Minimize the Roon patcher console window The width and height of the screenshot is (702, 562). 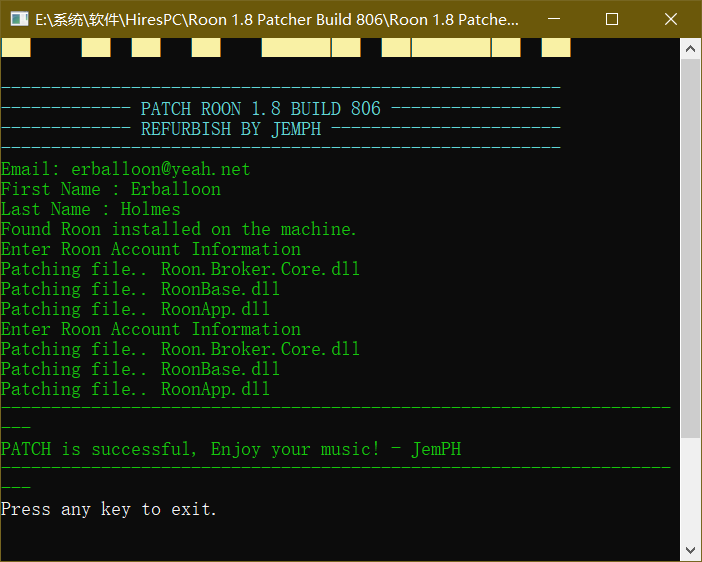[x=564, y=19]
